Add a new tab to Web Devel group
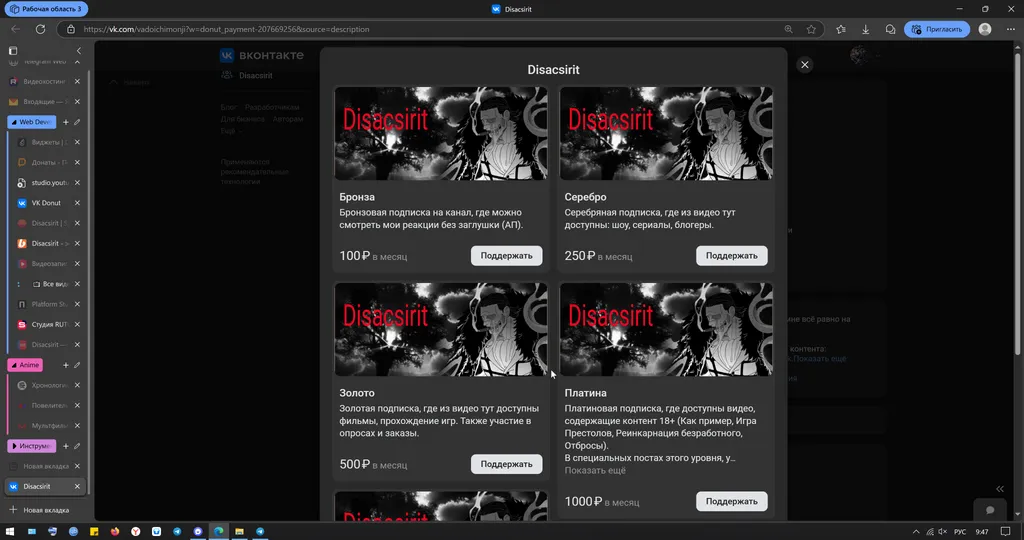Viewport: 1024px width, 540px height. tap(65, 122)
